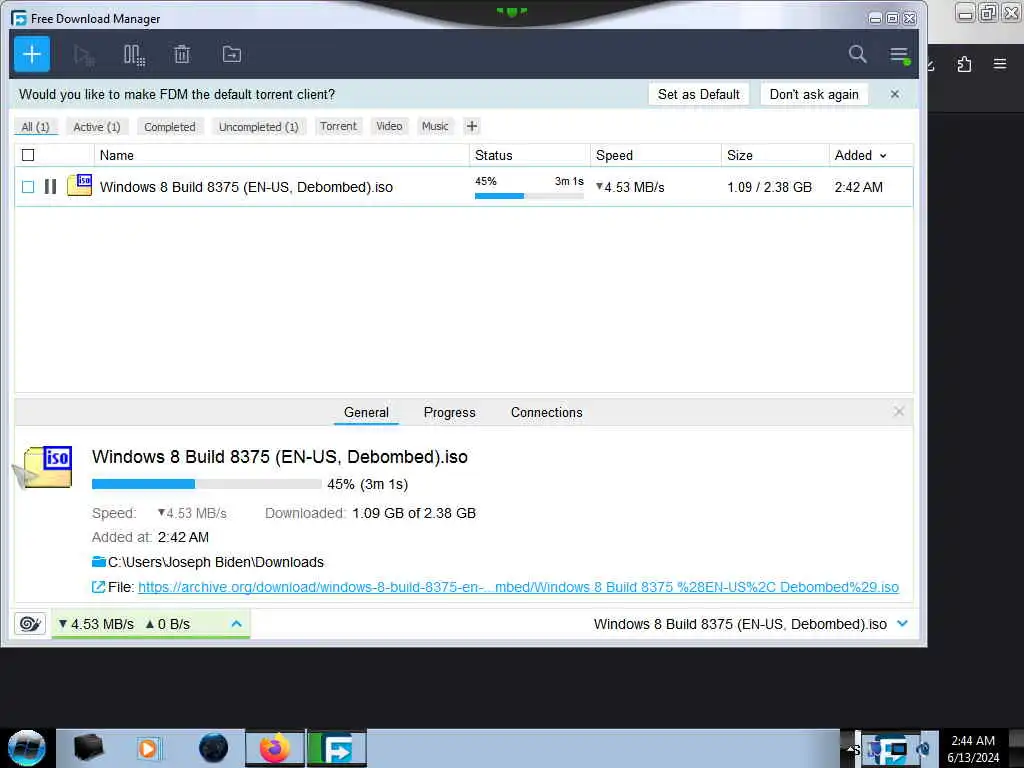
Task: Open Firefox from the taskbar
Action: pyautogui.click(x=274, y=748)
